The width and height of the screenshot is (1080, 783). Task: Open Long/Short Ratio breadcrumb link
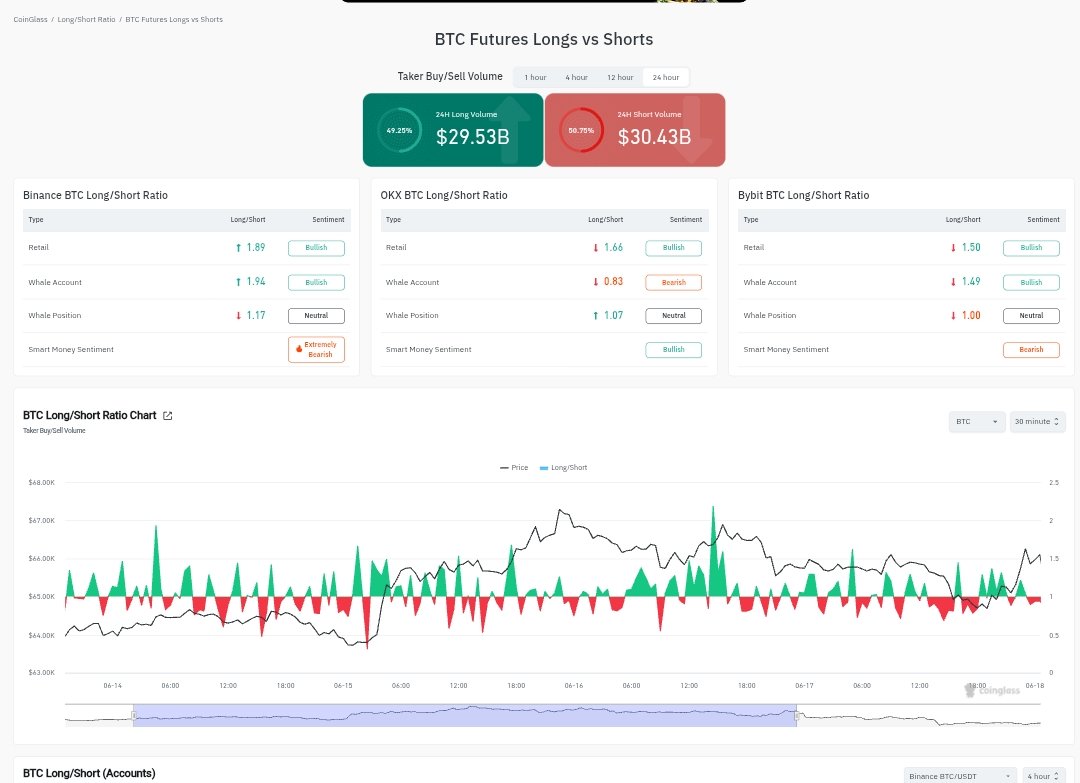86,19
